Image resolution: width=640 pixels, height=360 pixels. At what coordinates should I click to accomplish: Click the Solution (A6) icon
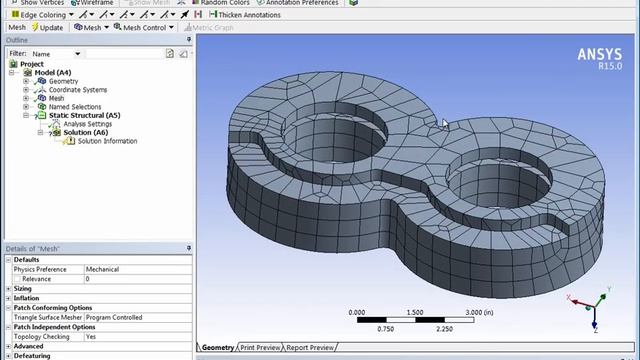click(56, 133)
